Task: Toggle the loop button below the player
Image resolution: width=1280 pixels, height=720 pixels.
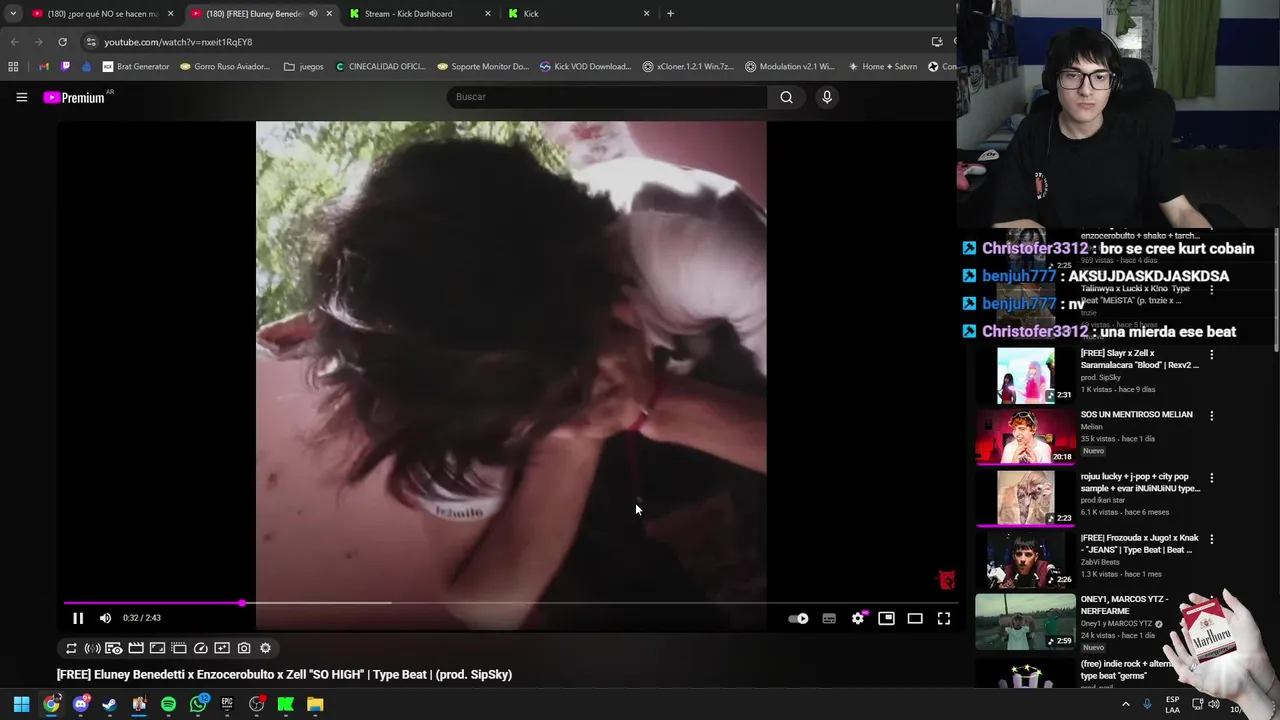Action: (x=71, y=648)
